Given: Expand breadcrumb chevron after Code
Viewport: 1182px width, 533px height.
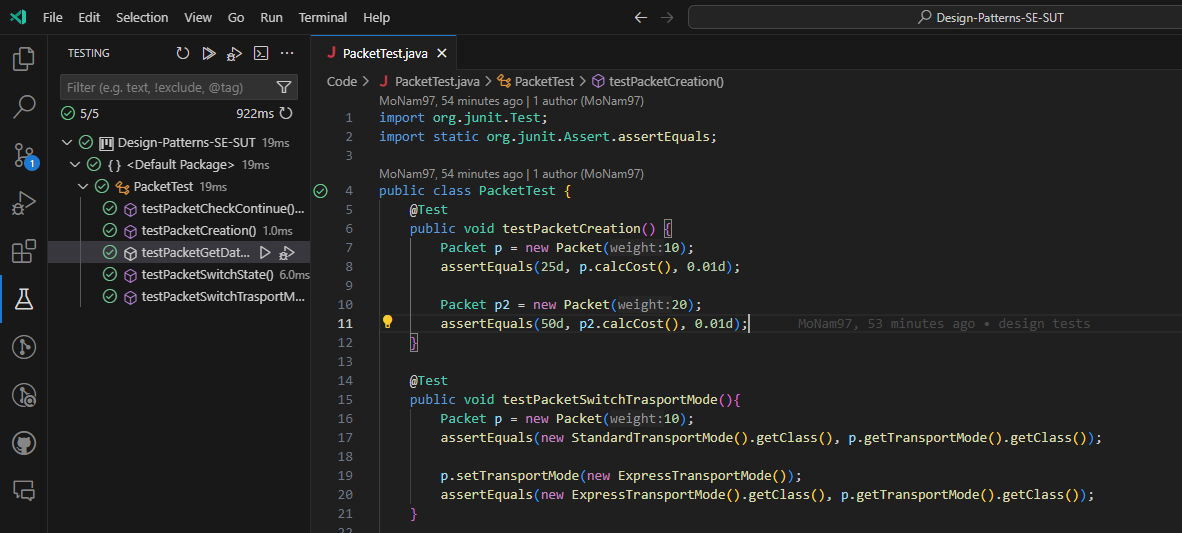Looking at the screenshot, I should click(366, 81).
